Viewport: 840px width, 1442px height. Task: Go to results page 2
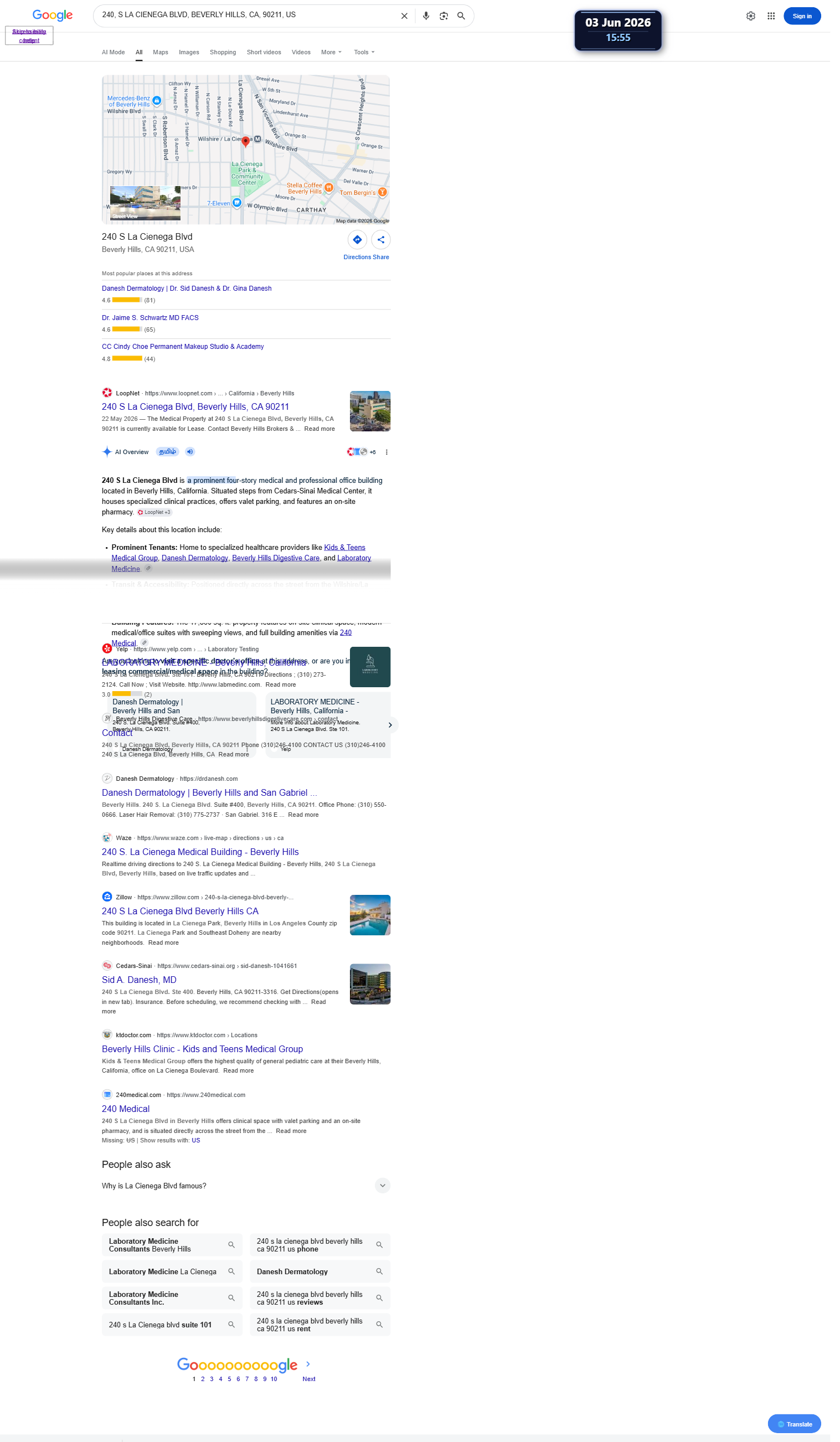[x=203, y=1379]
